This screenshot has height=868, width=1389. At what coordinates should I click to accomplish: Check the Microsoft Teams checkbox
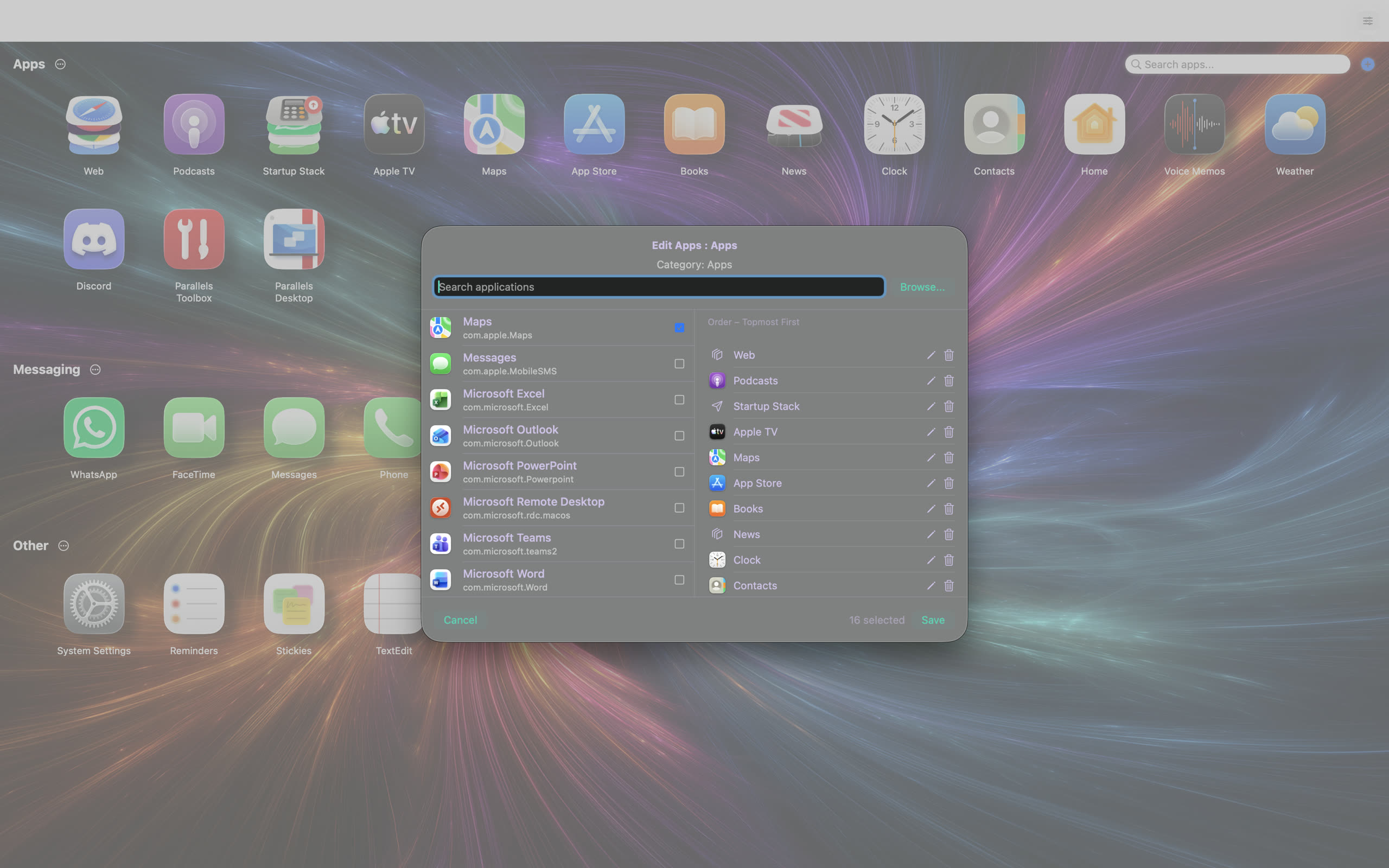(679, 544)
